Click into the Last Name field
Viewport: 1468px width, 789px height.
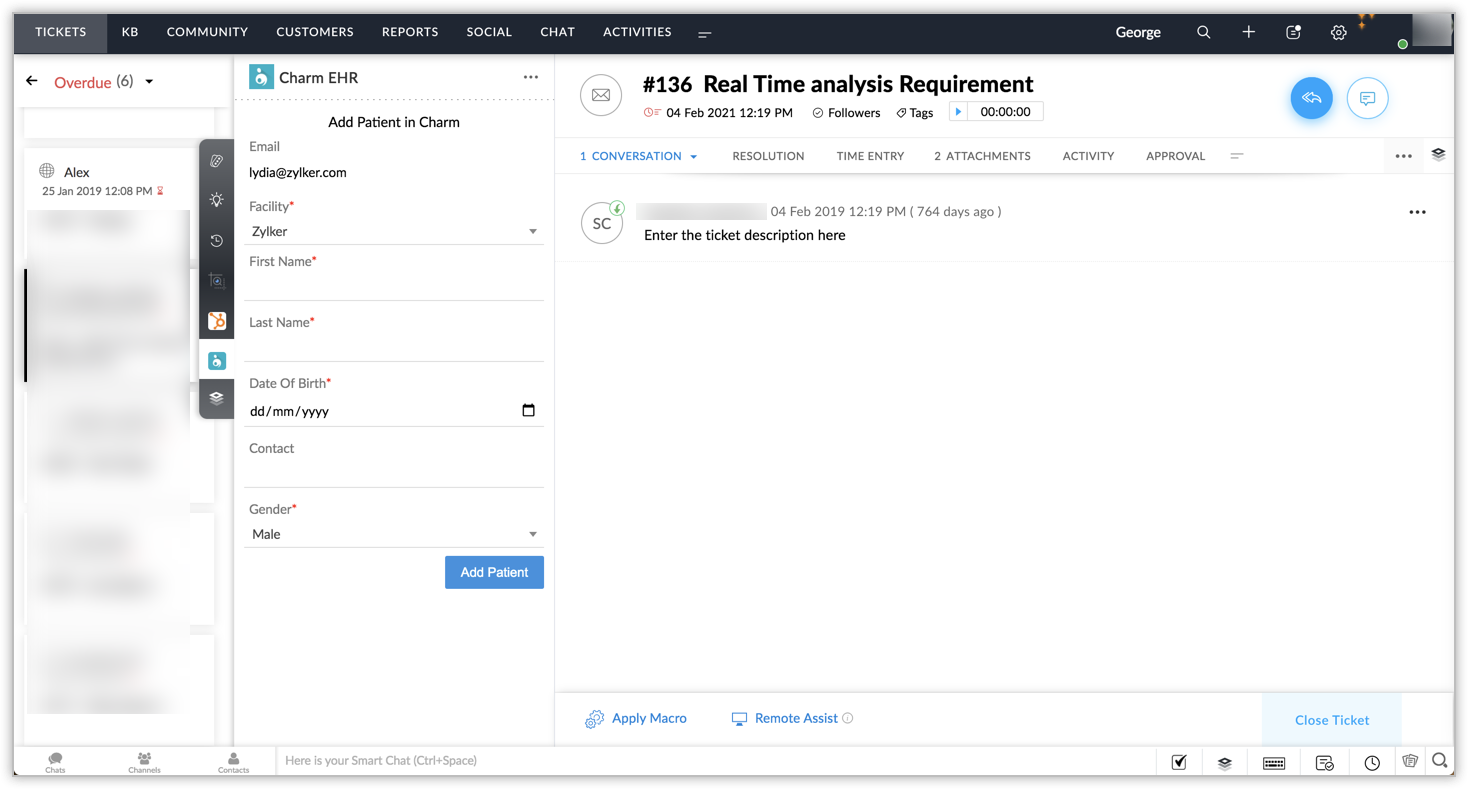click(394, 348)
